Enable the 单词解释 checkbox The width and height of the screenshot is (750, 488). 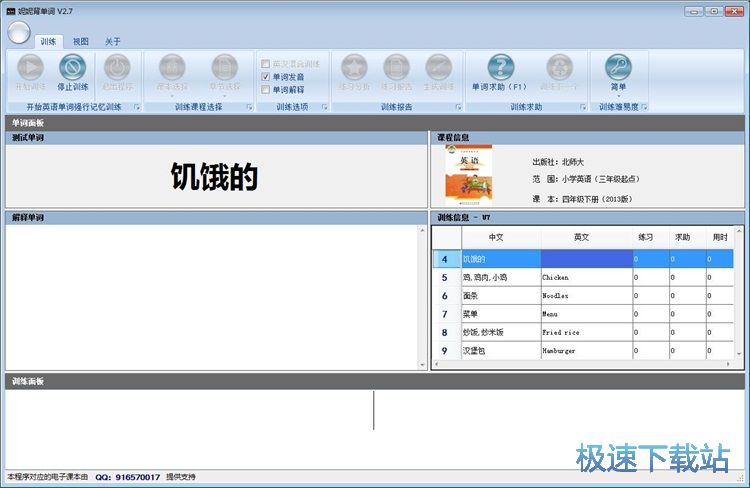pos(265,89)
